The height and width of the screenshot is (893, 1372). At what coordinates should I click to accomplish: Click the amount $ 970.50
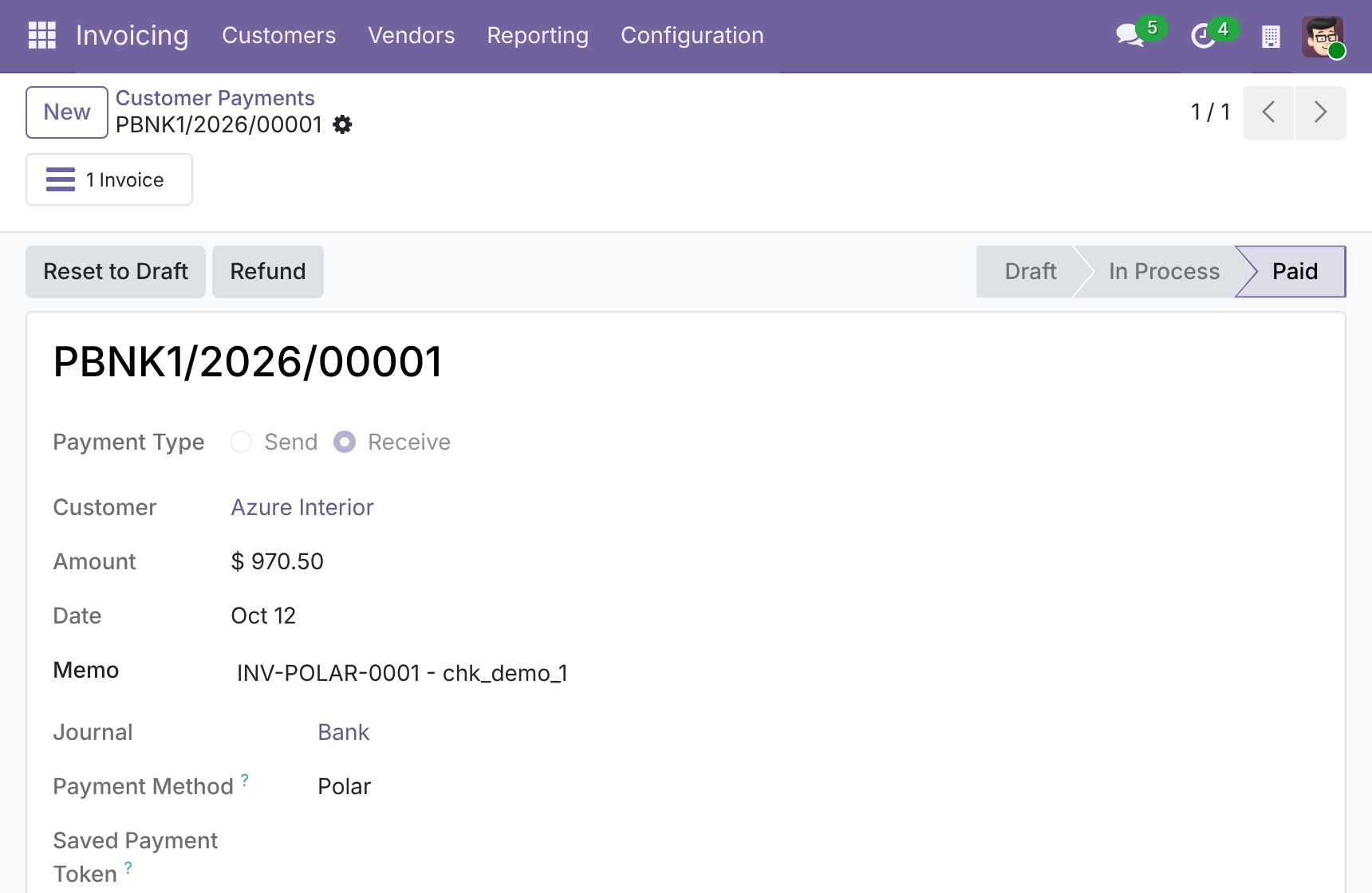coord(278,561)
